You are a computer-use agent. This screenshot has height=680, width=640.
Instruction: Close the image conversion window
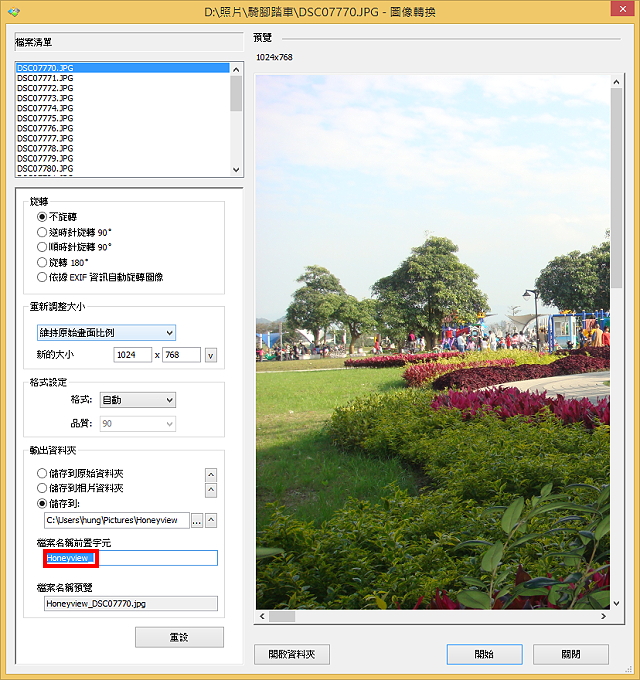pyautogui.click(x=622, y=9)
